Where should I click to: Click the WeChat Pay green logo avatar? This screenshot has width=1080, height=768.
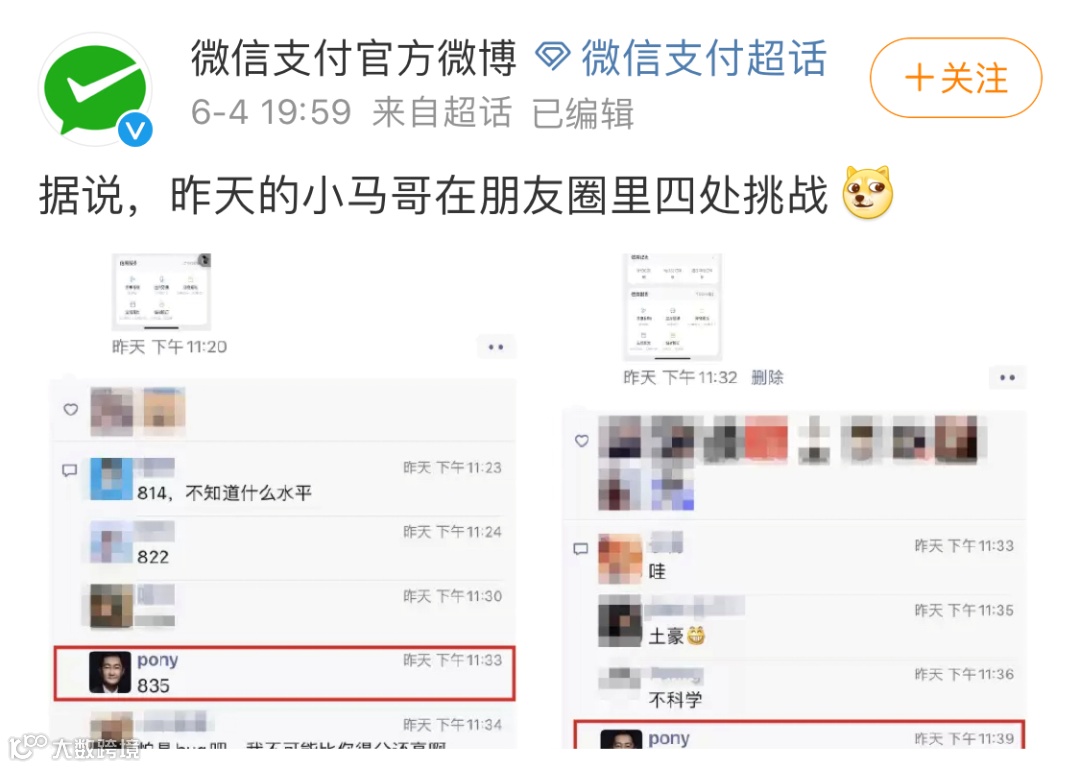[x=95, y=90]
